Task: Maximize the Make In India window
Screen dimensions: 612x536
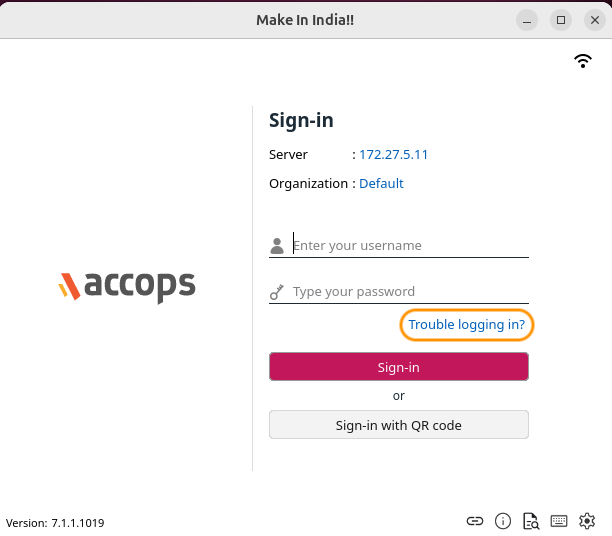Action: [561, 20]
